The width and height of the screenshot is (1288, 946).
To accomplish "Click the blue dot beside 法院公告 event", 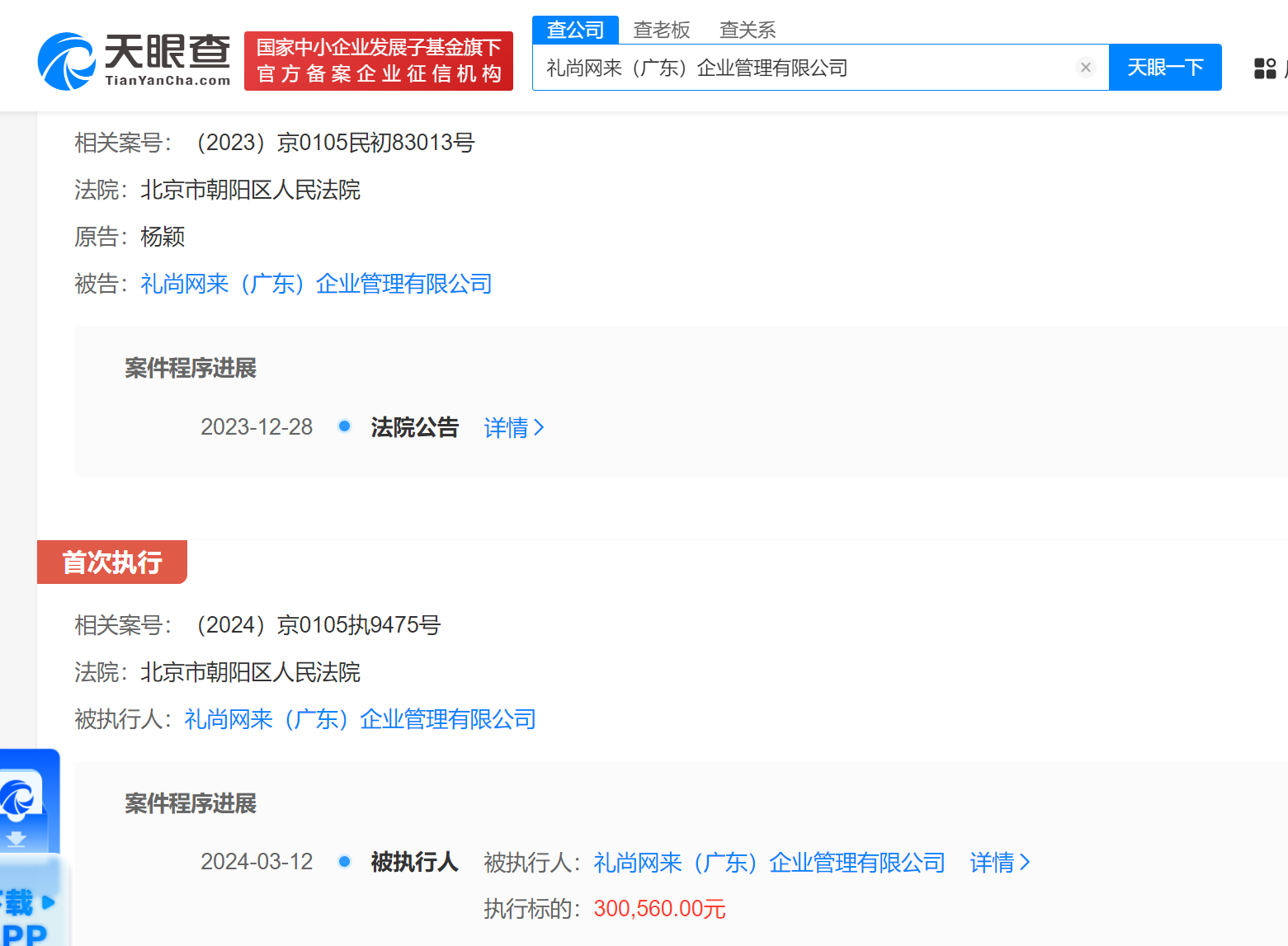I will pyautogui.click(x=344, y=426).
